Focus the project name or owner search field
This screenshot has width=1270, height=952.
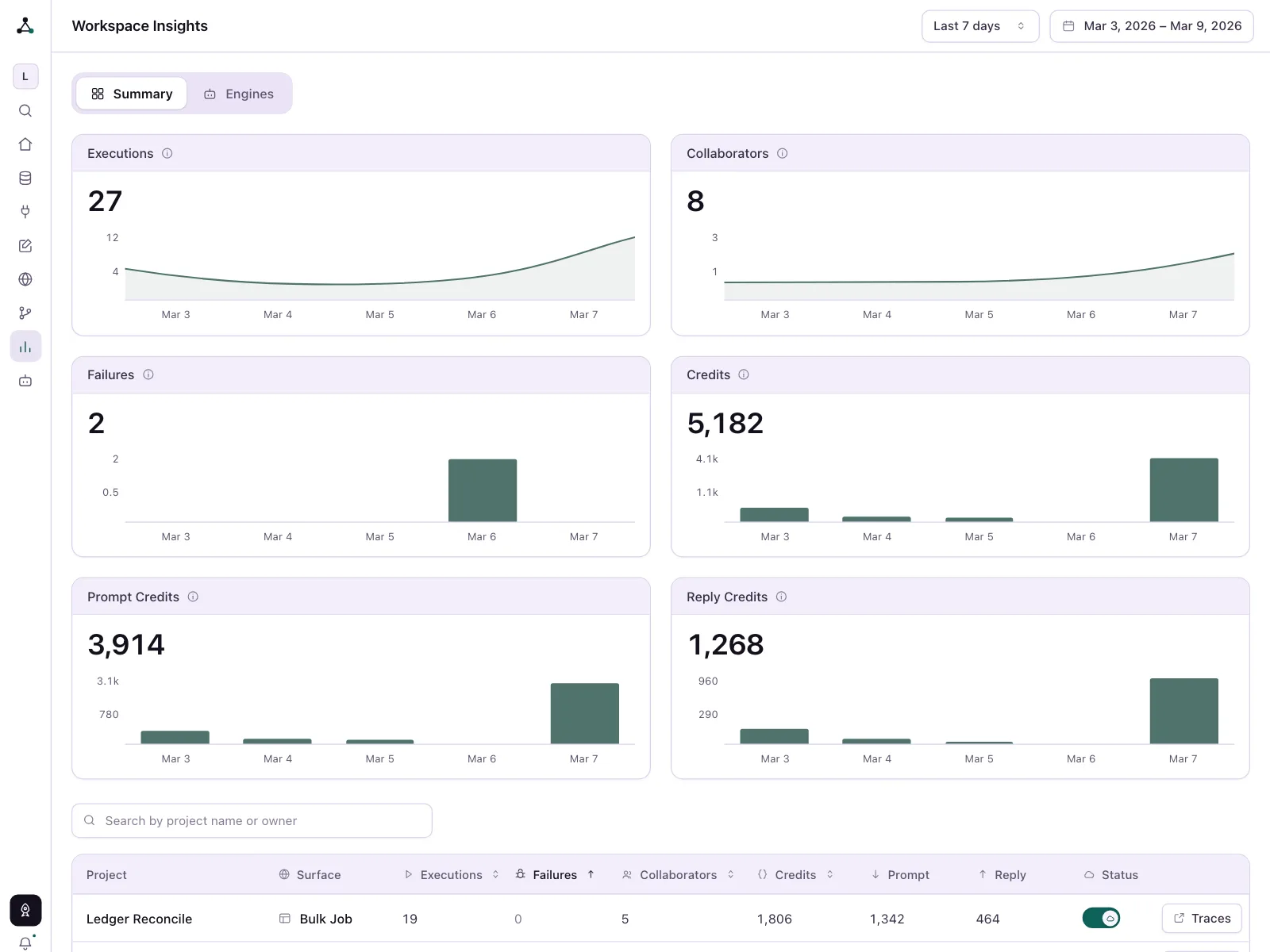(252, 820)
